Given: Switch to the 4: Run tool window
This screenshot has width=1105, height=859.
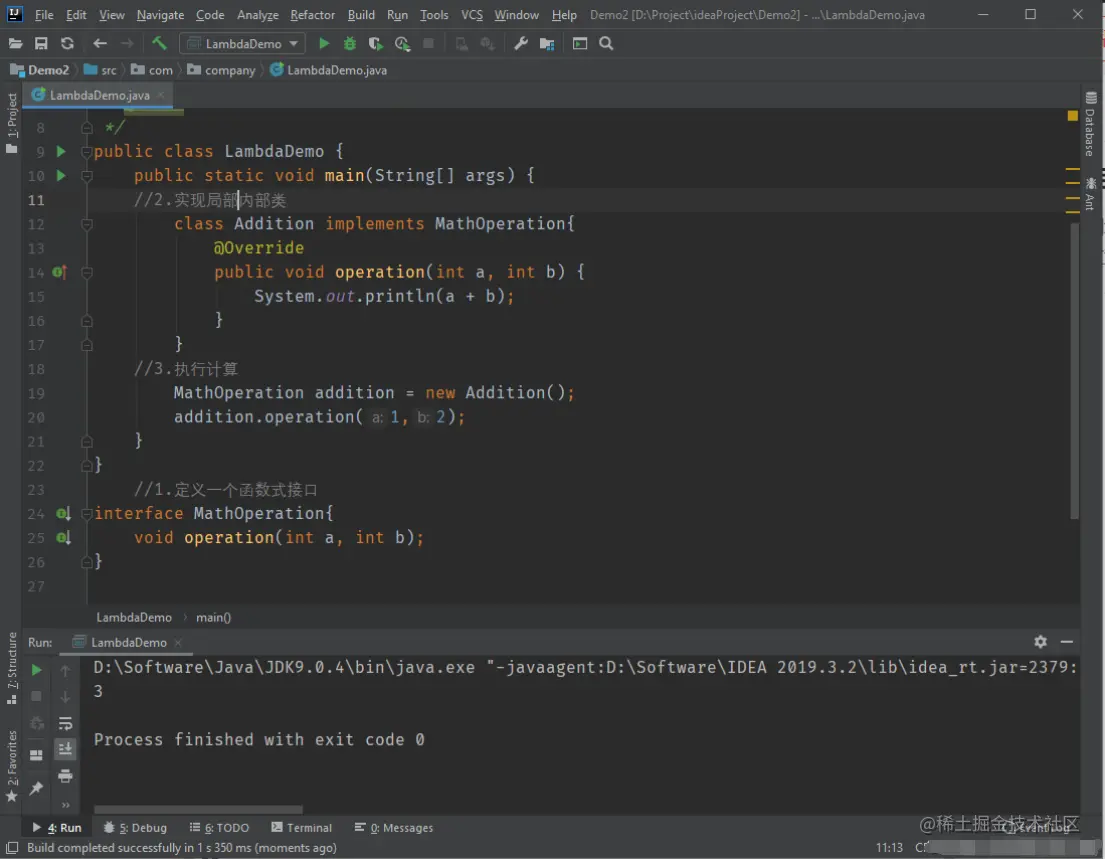Looking at the screenshot, I should [x=57, y=828].
